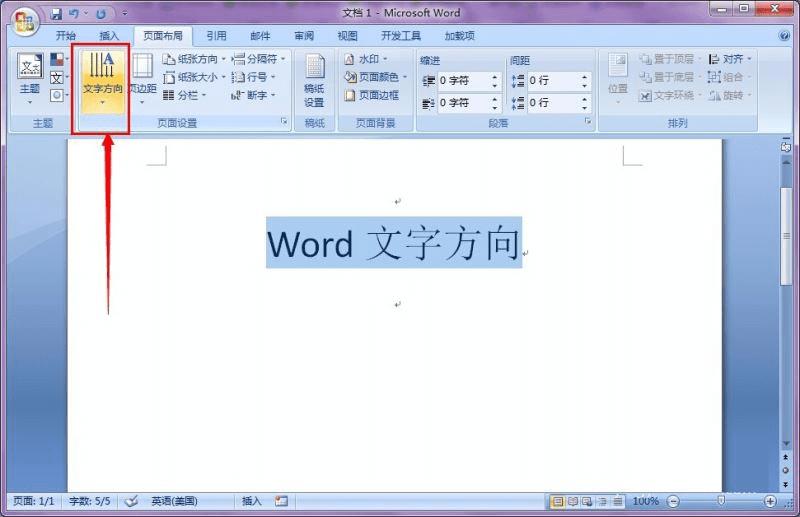This screenshot has width=800, height=517.
Task: Open the 页面颜色 page color dropdown
Action: (376, 77)
